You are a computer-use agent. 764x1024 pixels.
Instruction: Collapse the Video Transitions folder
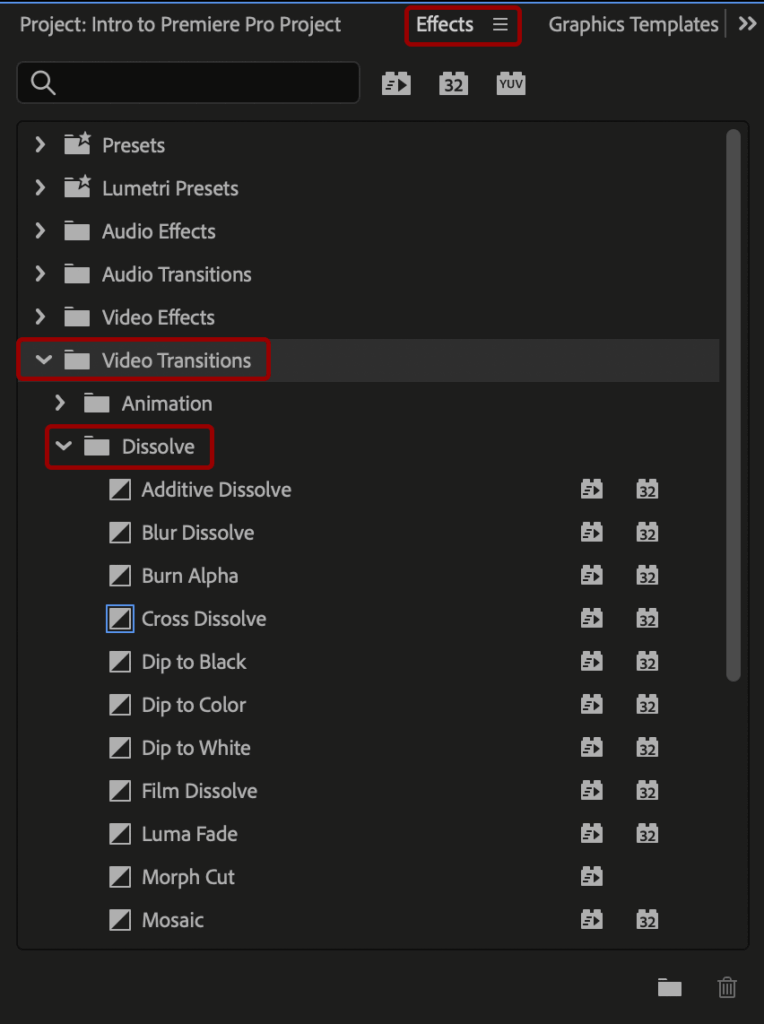[43, 360]
